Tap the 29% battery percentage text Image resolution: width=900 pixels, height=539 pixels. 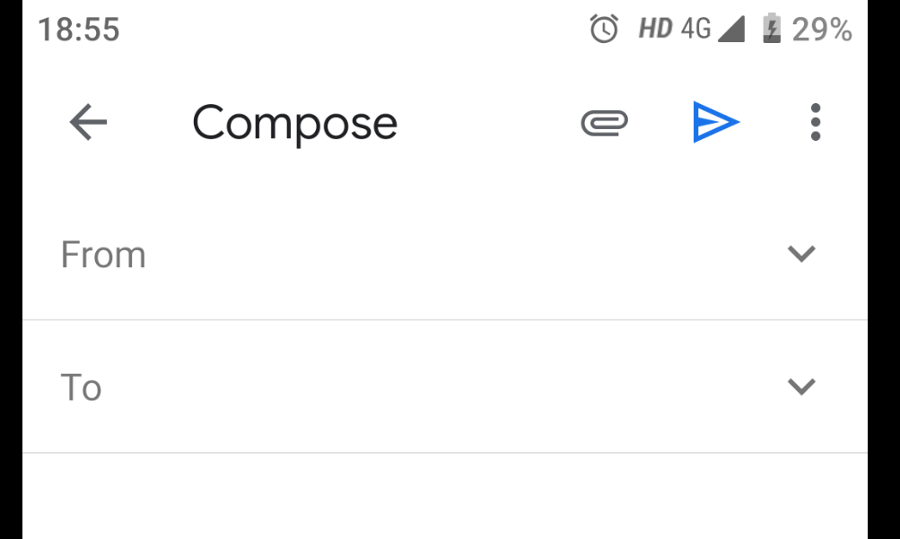822,30
